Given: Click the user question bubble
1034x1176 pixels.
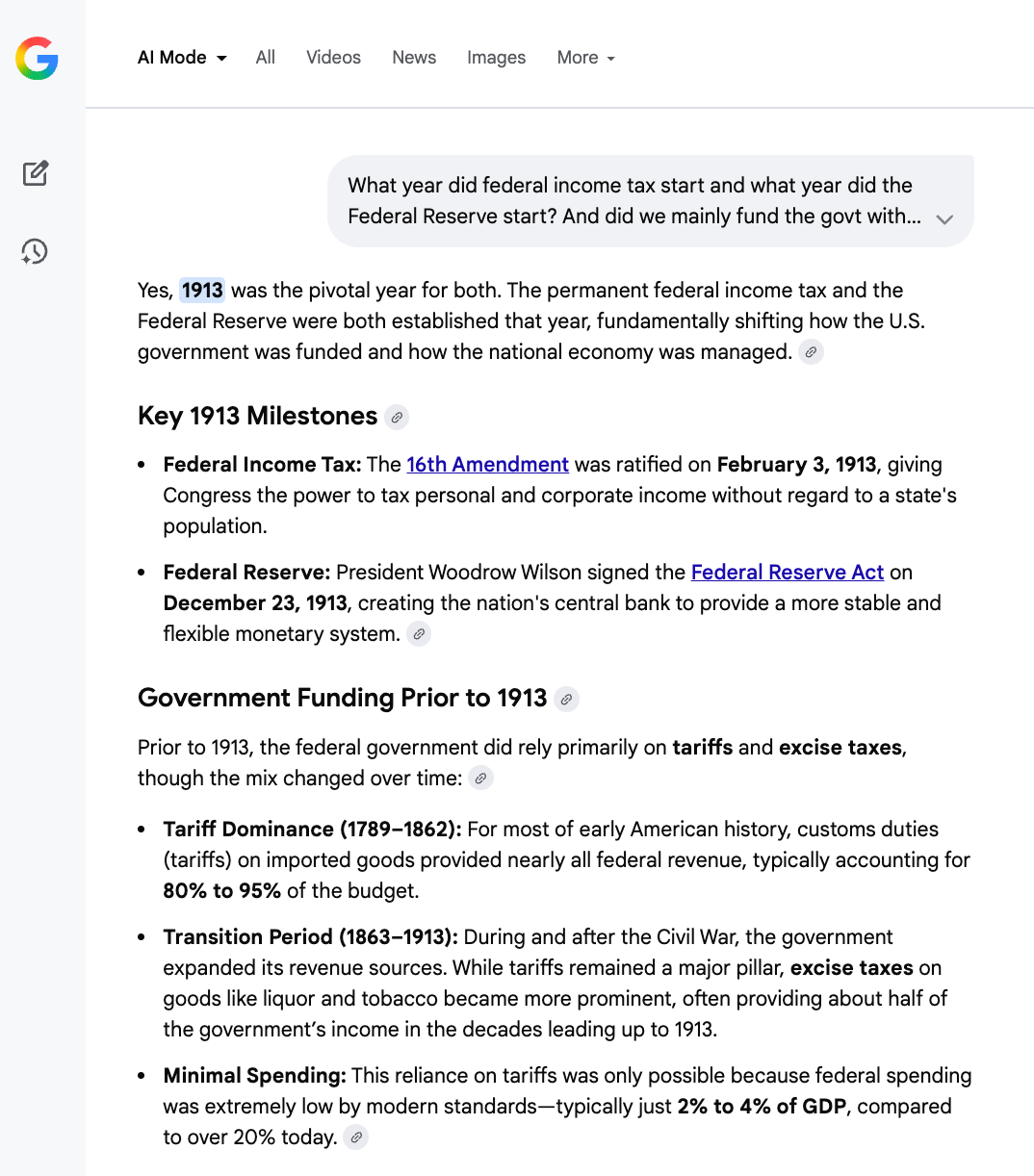Looking at the screenshot, I should tap(631, 200).
